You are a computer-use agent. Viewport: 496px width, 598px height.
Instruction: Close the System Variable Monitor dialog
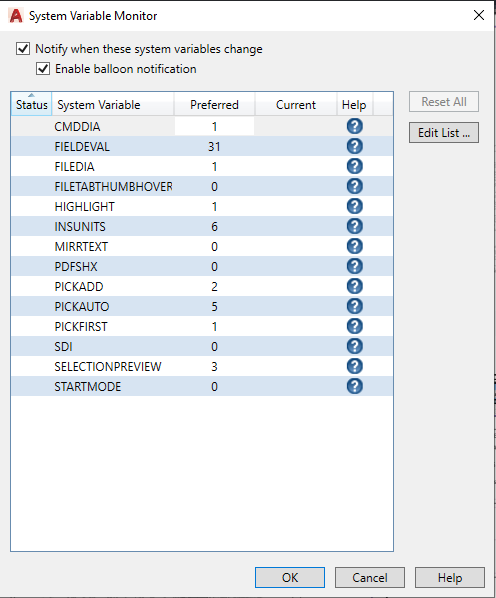click(x=479, y=15)
